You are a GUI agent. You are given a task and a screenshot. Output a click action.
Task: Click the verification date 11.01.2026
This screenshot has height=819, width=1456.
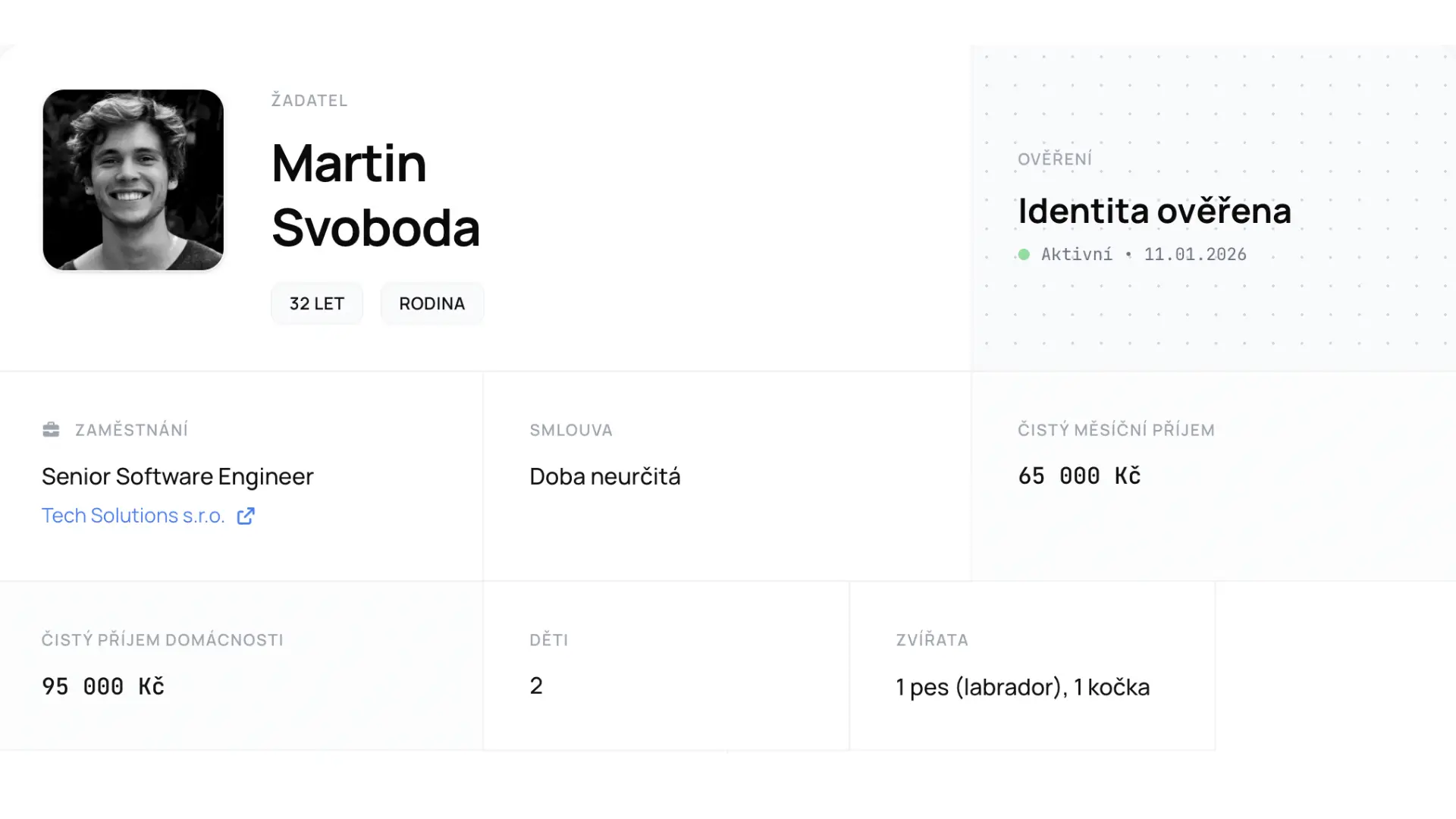coord(1195,255)
